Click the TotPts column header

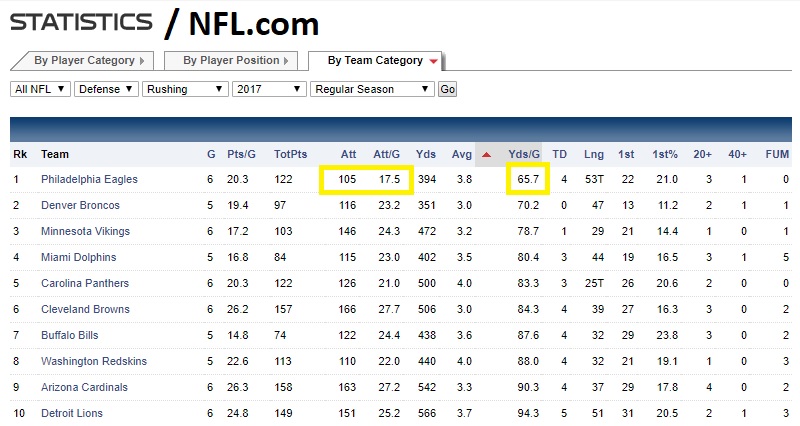coord(289,154)
